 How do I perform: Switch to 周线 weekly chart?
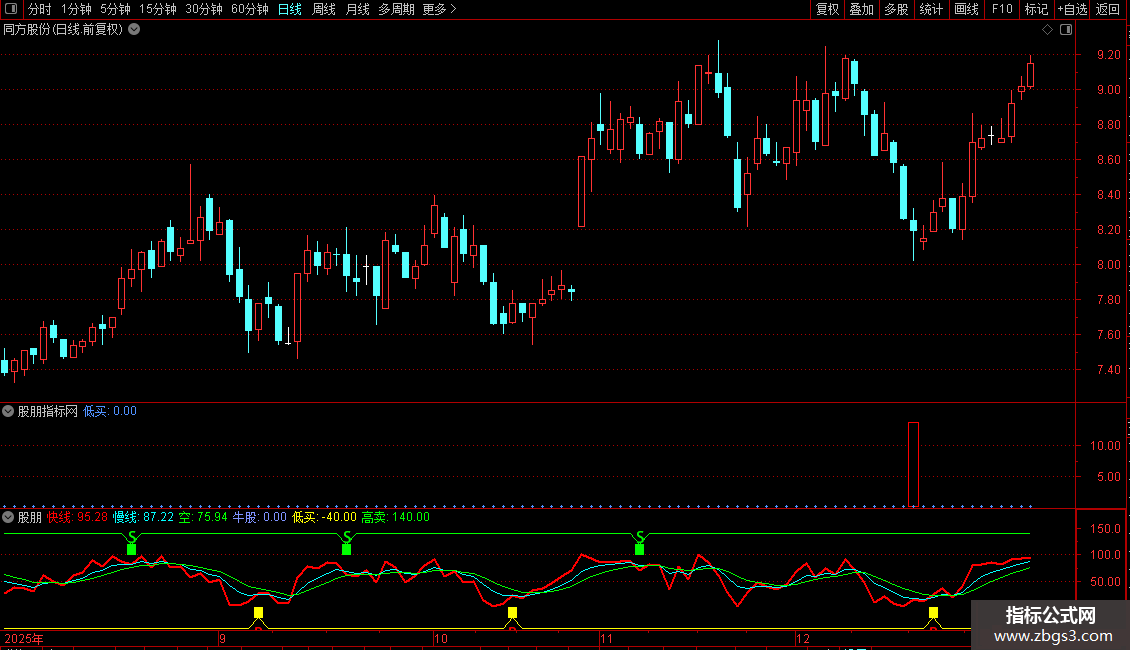click(324, 9)
